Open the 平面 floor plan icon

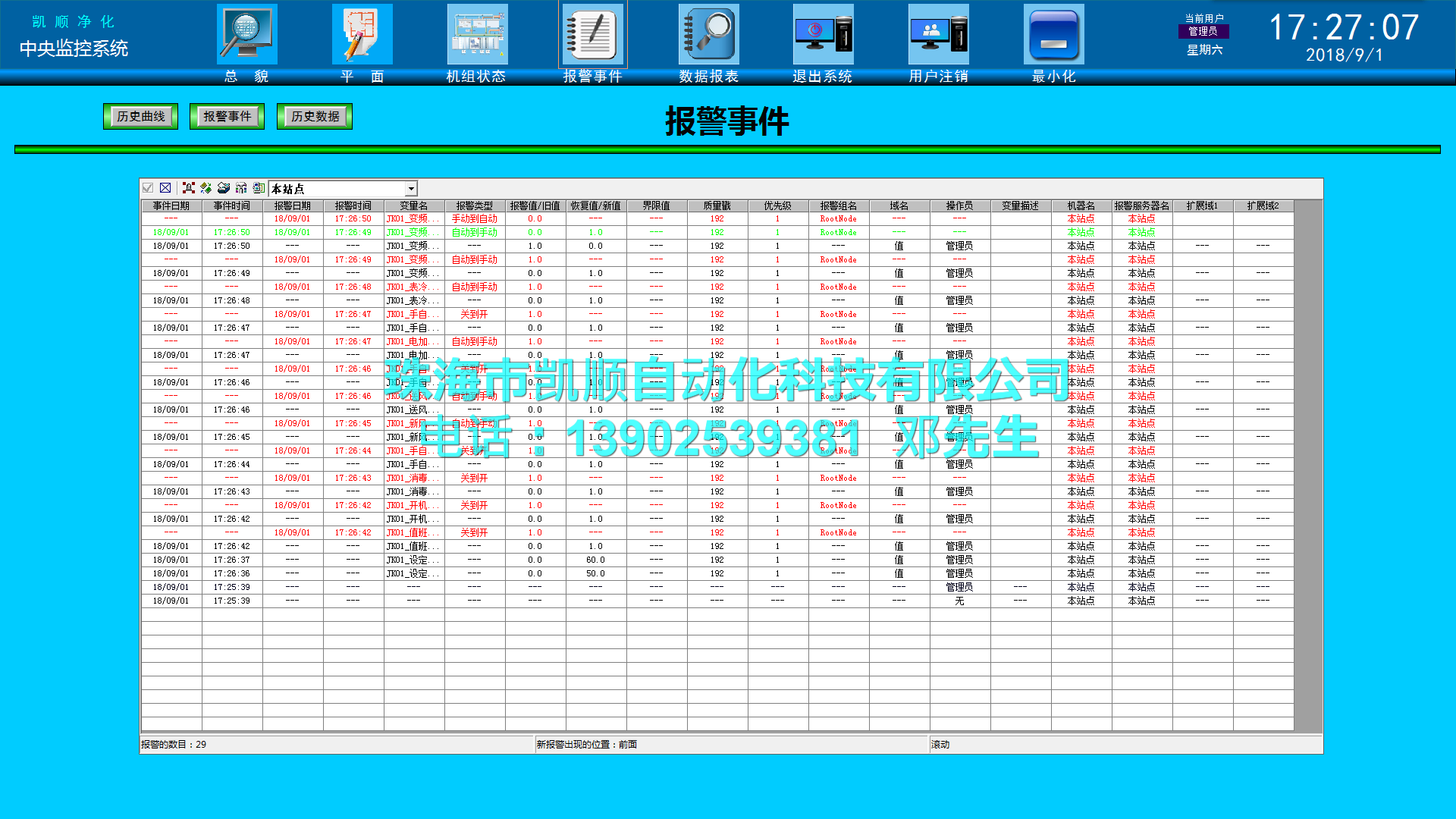pyautogui.click(x=362, y=34)
